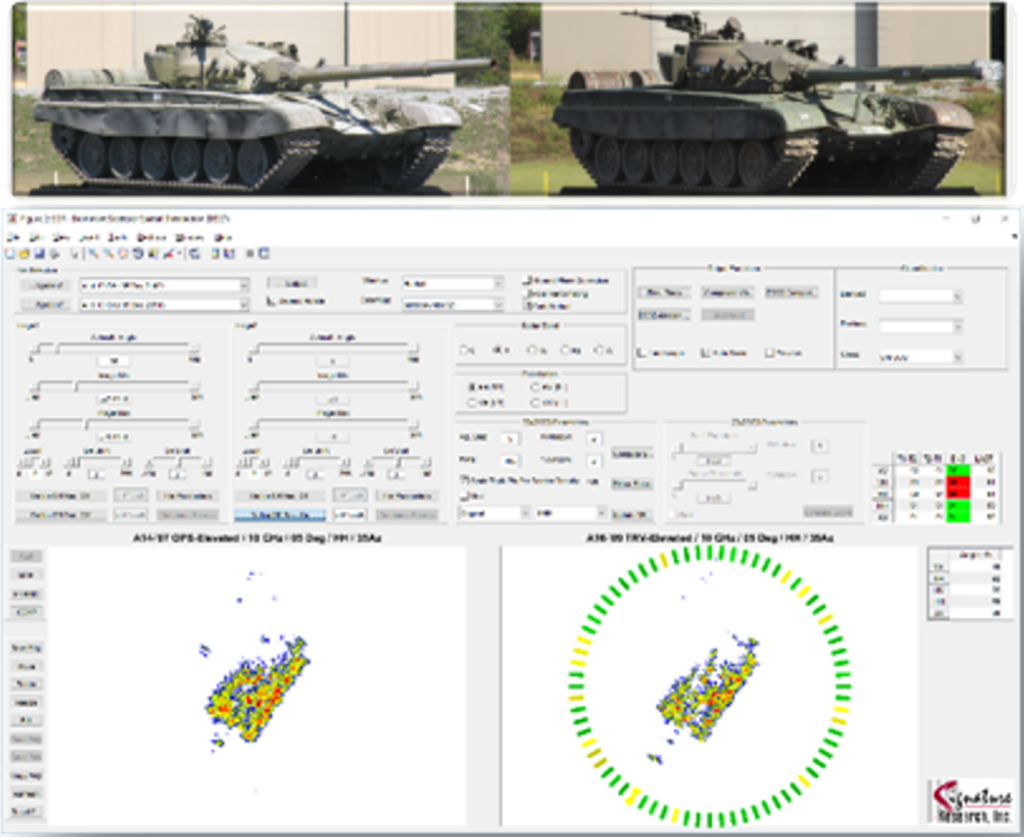Click the Print figure toolbar icon
Viewport: 1024px width, 837px height.
click(x=53, y=251)
